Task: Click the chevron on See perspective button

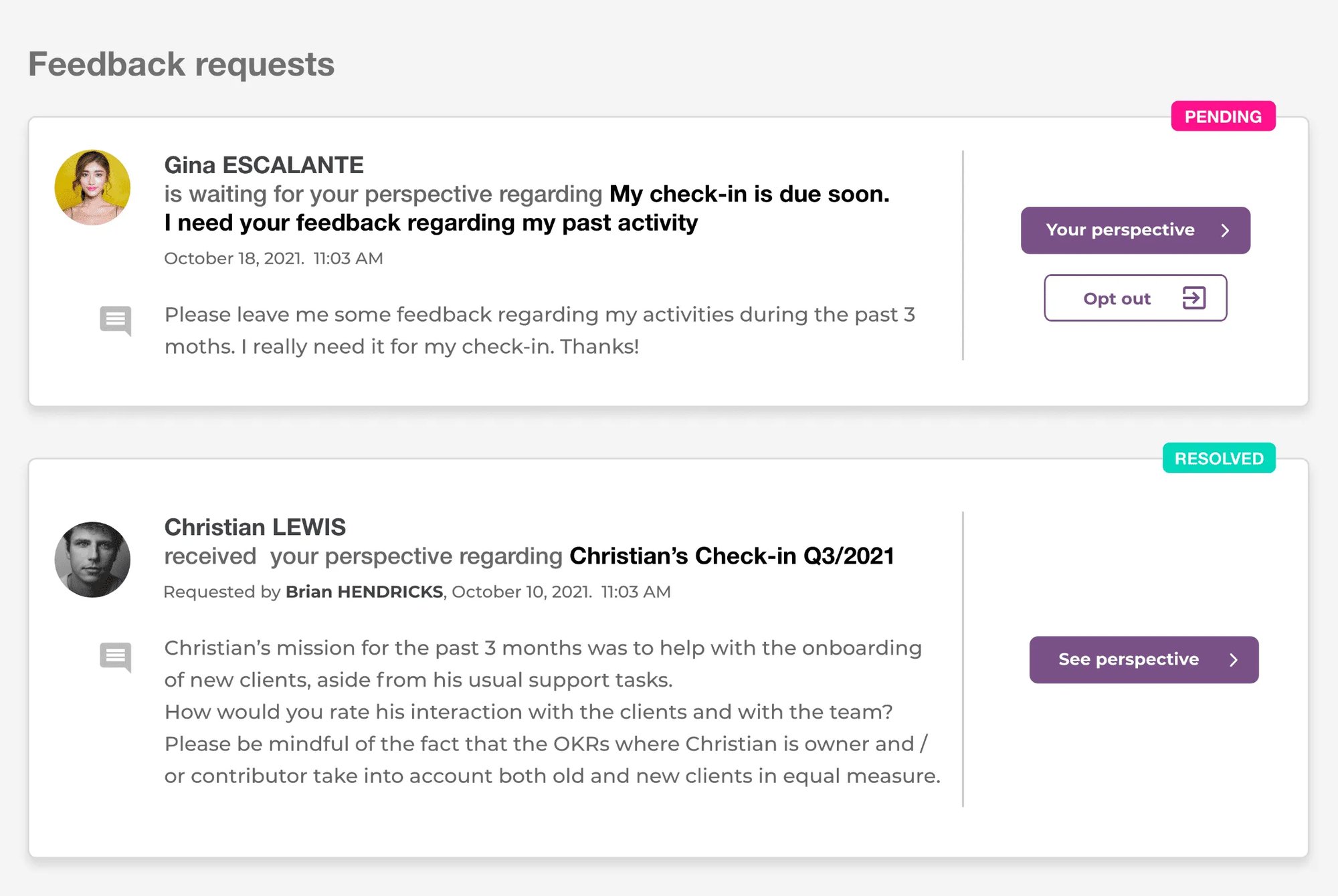Action: click(1234, 660)
